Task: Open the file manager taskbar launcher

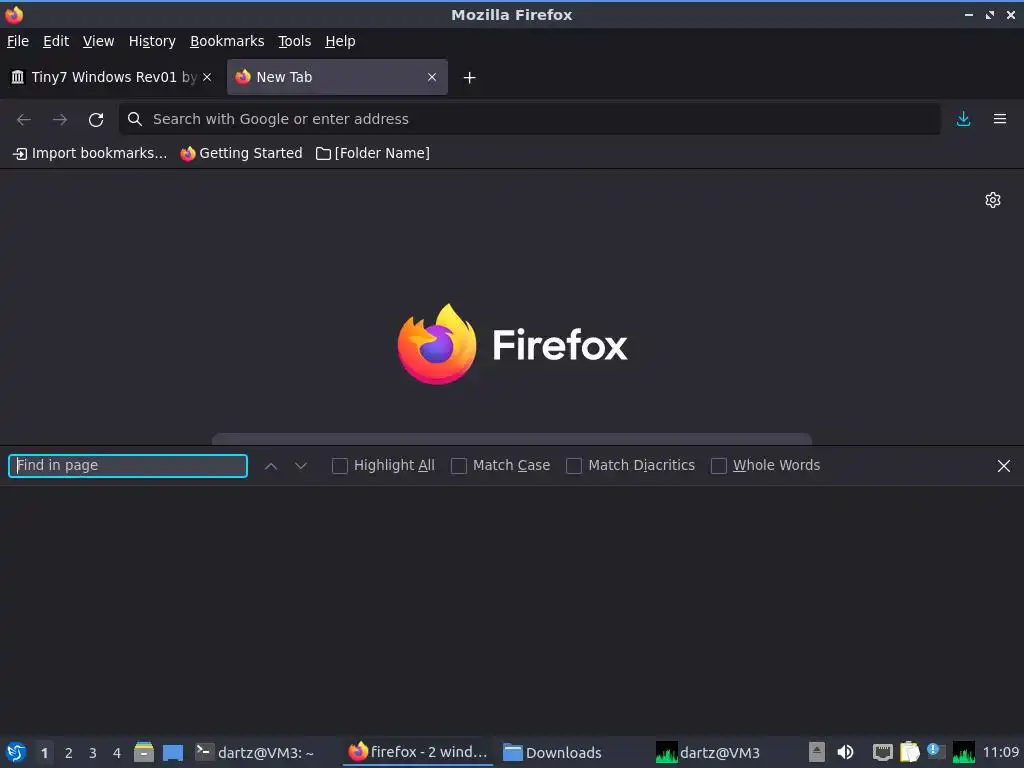Action: click(x=144, y=752)
